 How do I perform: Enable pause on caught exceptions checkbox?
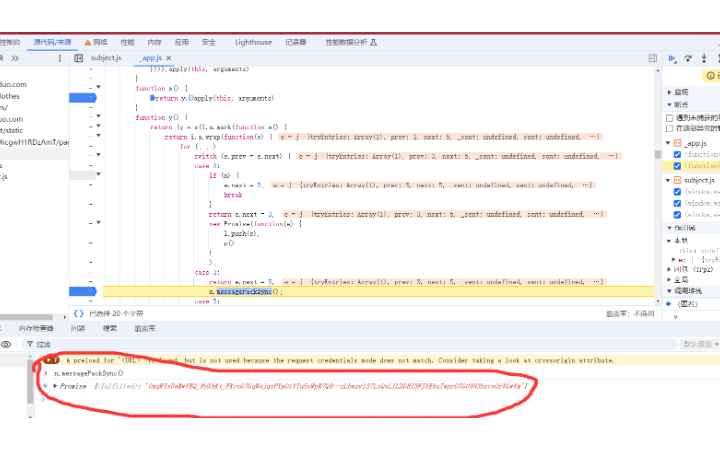pyautogui.click(x=669, y=129)
